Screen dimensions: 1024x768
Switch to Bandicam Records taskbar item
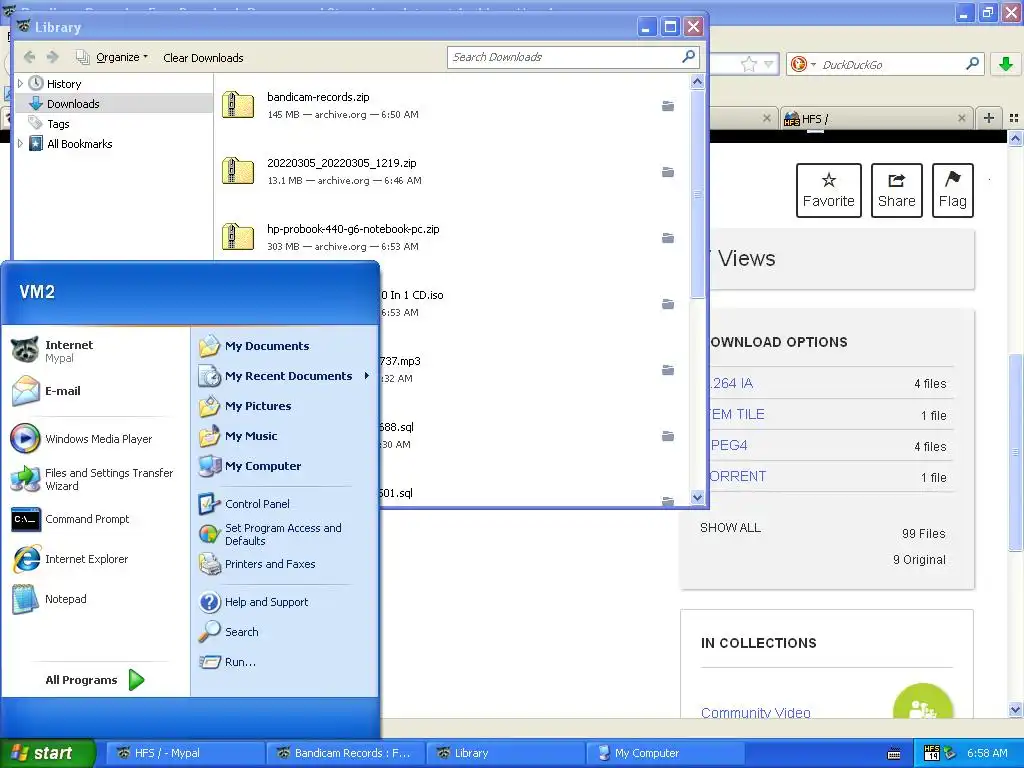345,753
